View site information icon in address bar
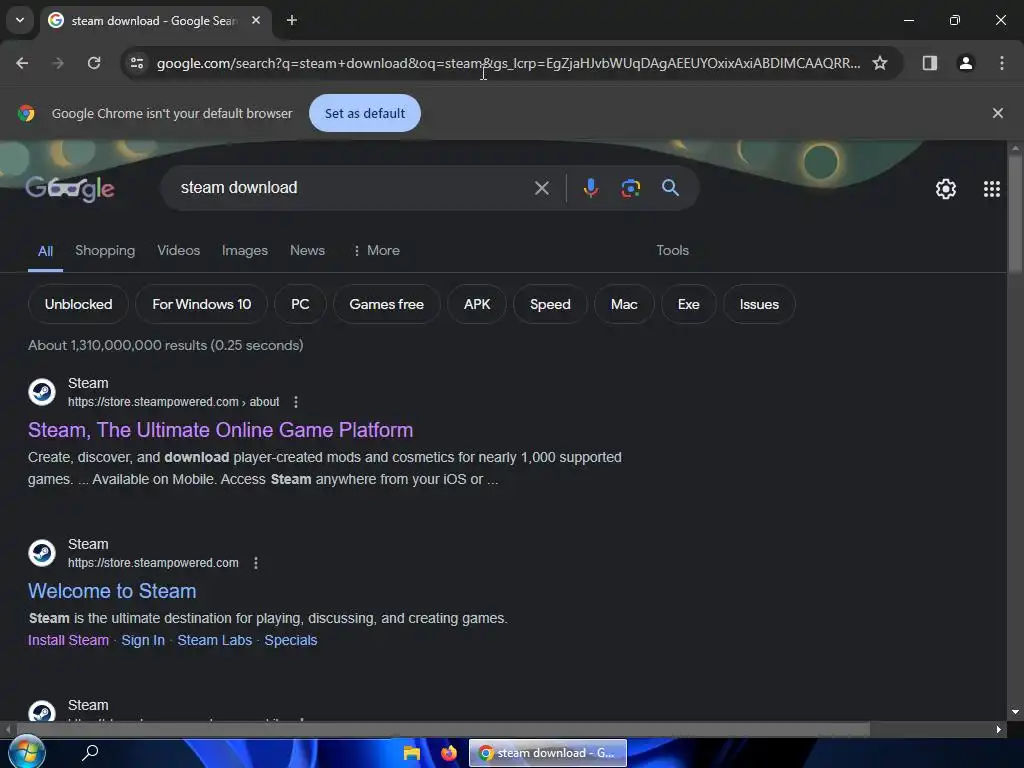The width and height of the screenshot is (1024, 768). (137, 63)
